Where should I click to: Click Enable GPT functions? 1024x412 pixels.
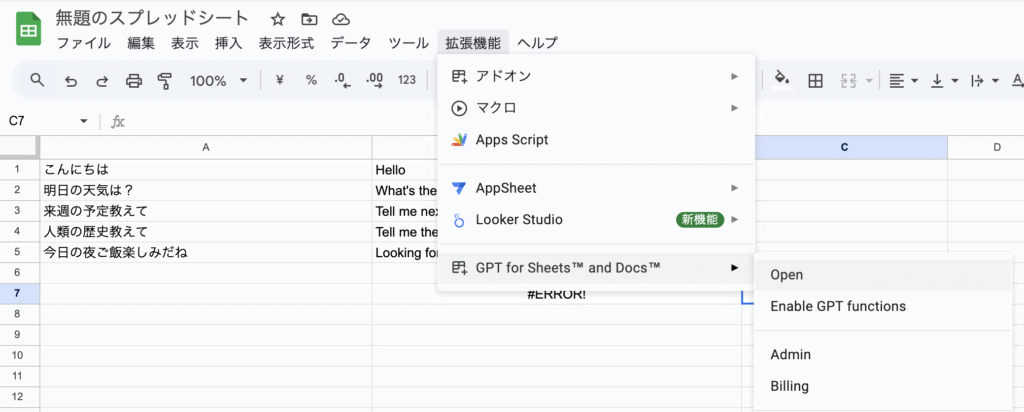(883, 306)
